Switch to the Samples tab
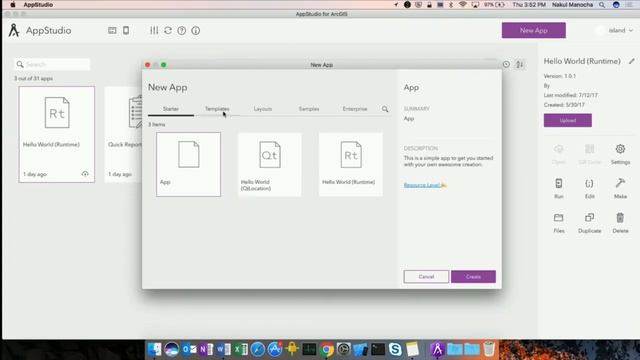This screenshot has height=360, width=640. (x=309, y=109)
